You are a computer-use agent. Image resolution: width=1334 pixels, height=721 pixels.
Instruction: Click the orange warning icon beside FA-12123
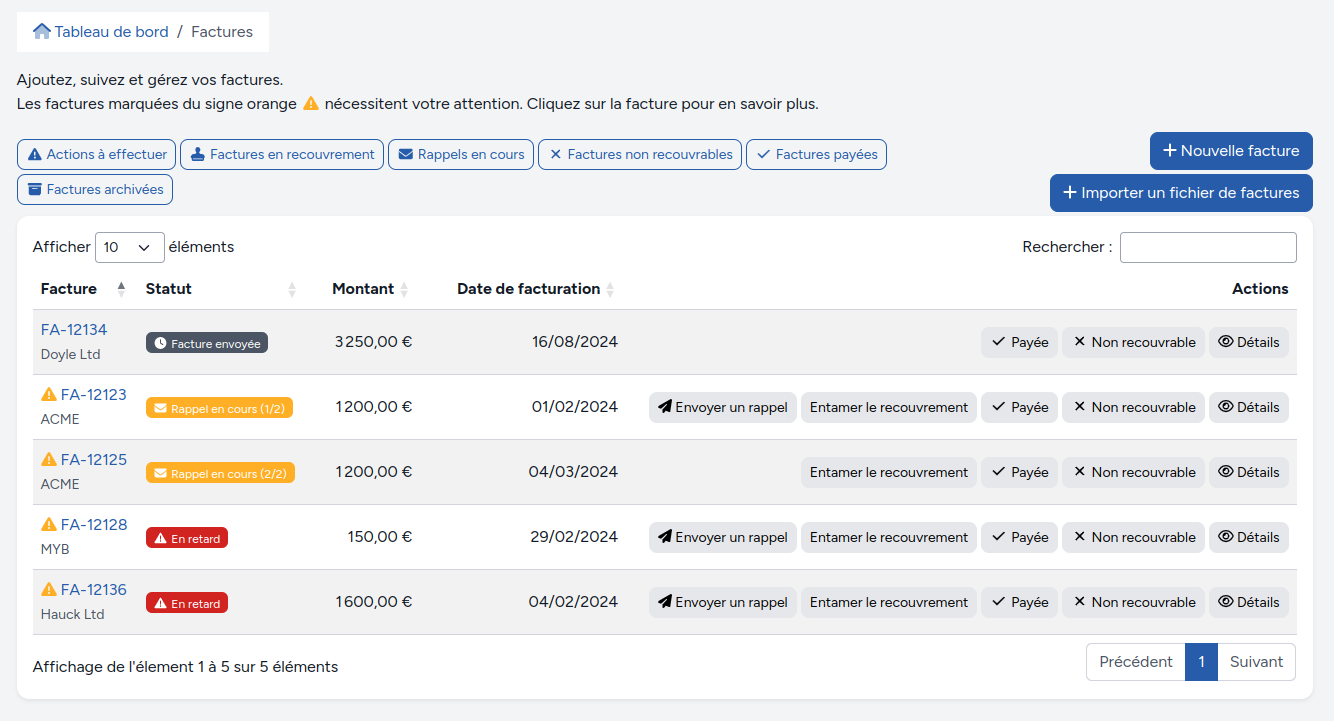(49, 394)
